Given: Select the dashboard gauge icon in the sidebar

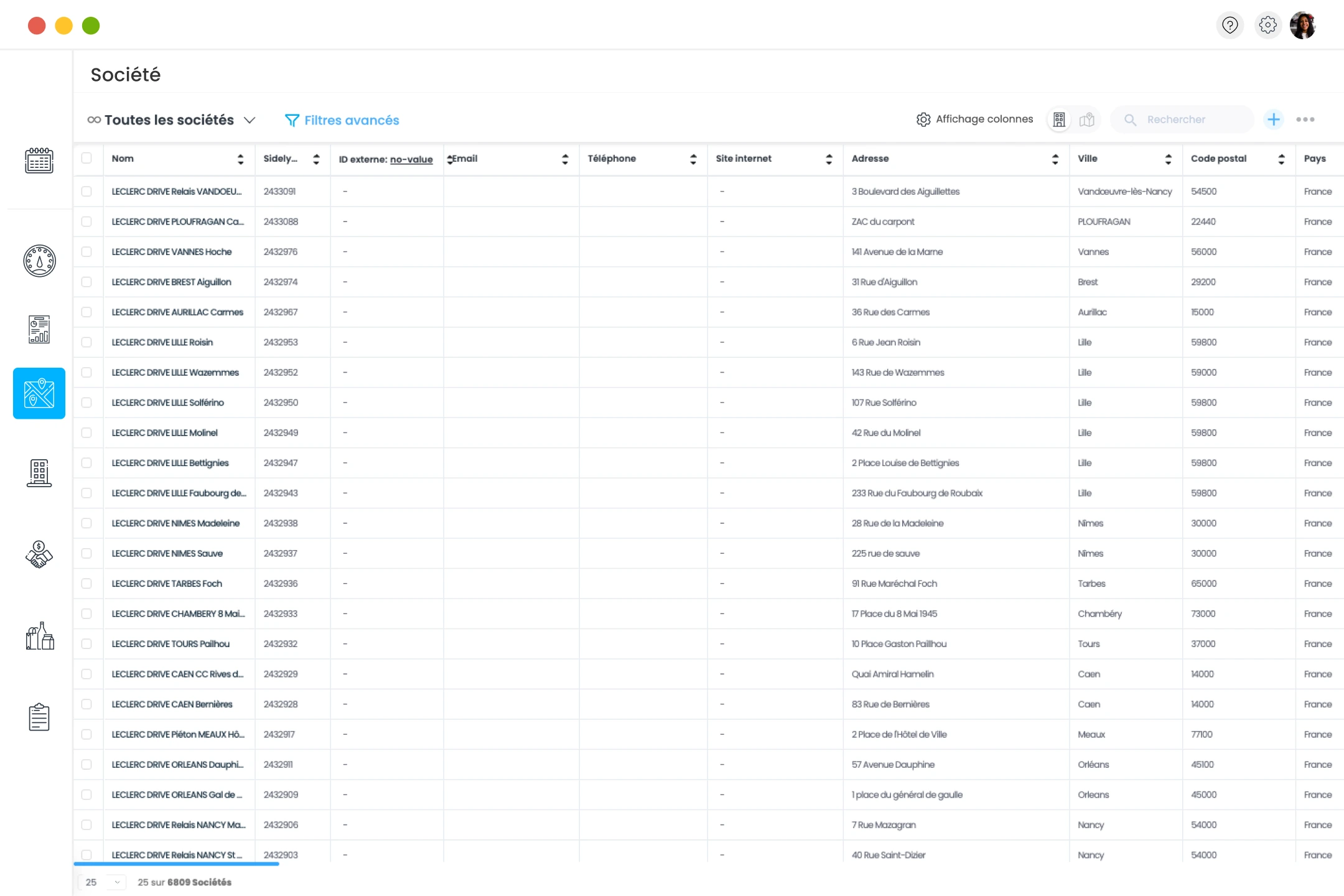Looking at the screenshot, I should pos(39,261).
